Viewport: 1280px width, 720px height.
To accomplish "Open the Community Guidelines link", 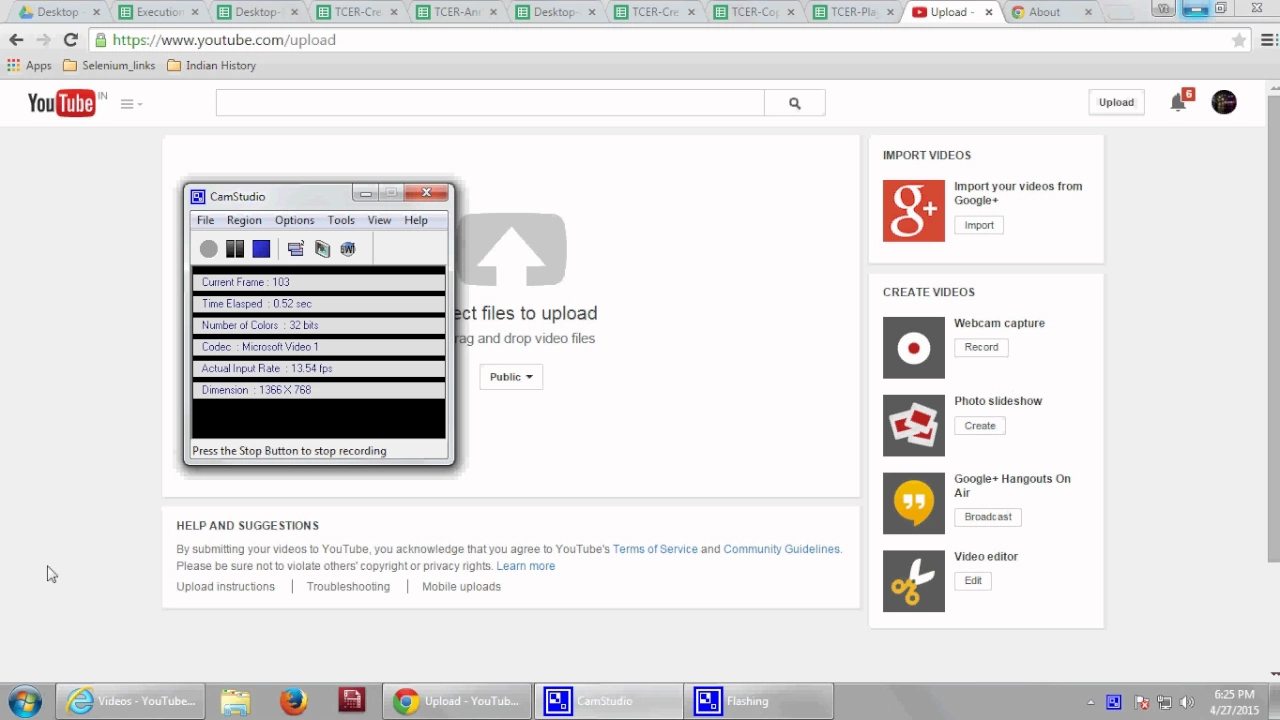I will tap(782, 549).
